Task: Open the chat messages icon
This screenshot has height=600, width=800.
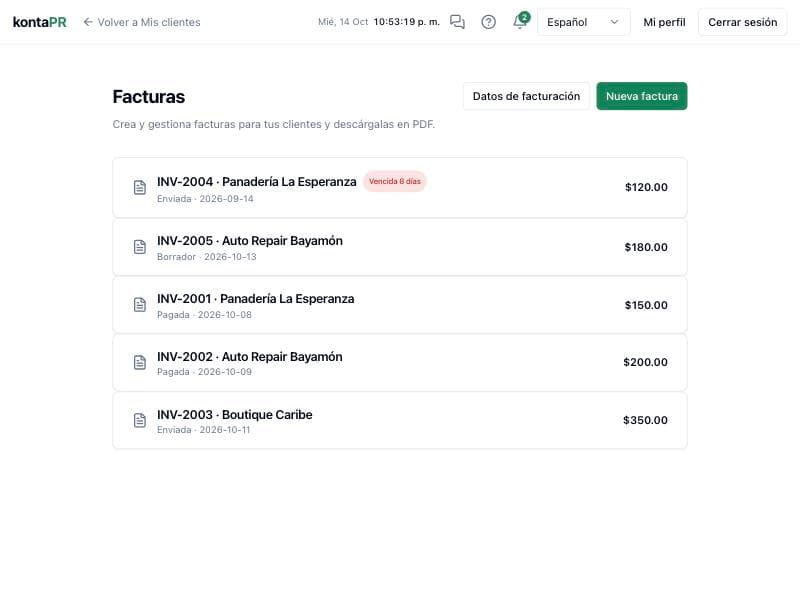Action: pyautogui.click(x=457, y=22)
